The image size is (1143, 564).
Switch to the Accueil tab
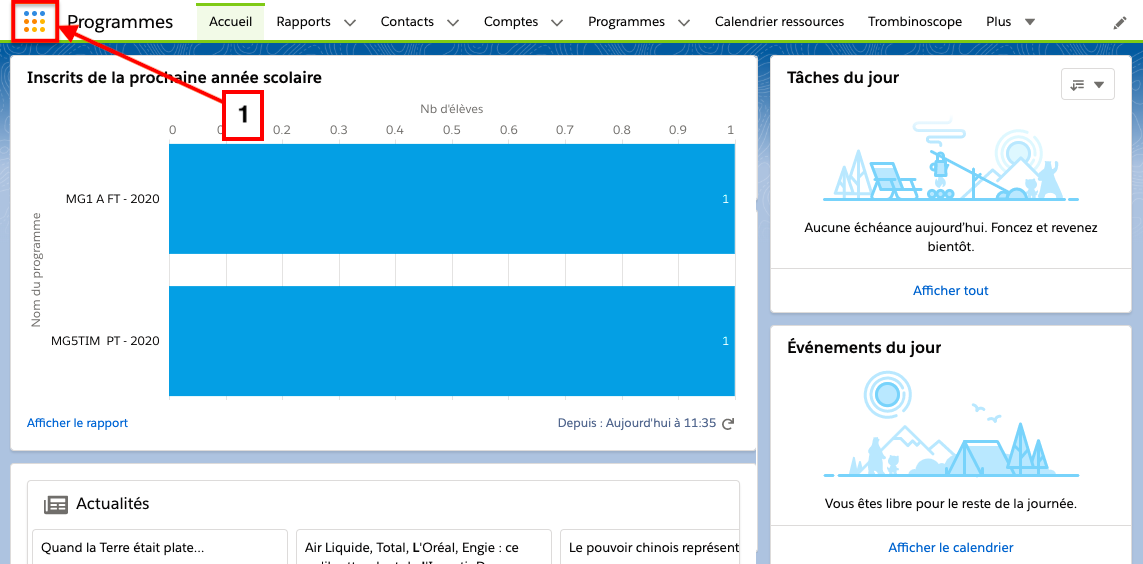point(230,22)
